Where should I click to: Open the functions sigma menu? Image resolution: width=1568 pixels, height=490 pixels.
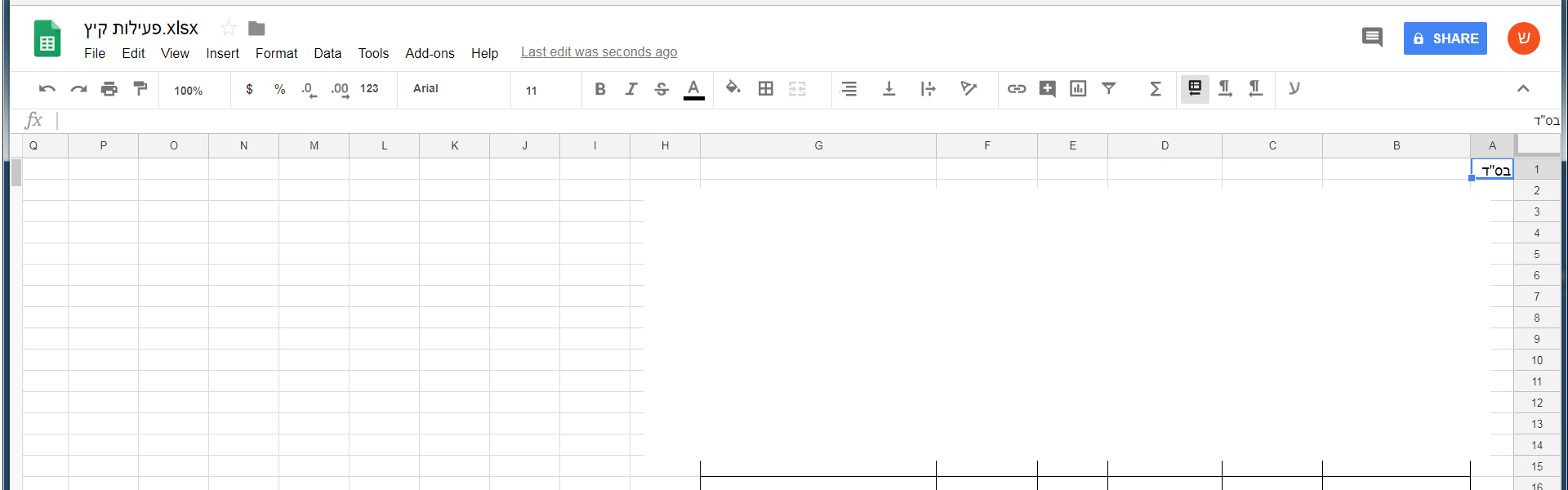pyautogui.click(x=1156, y=88)
